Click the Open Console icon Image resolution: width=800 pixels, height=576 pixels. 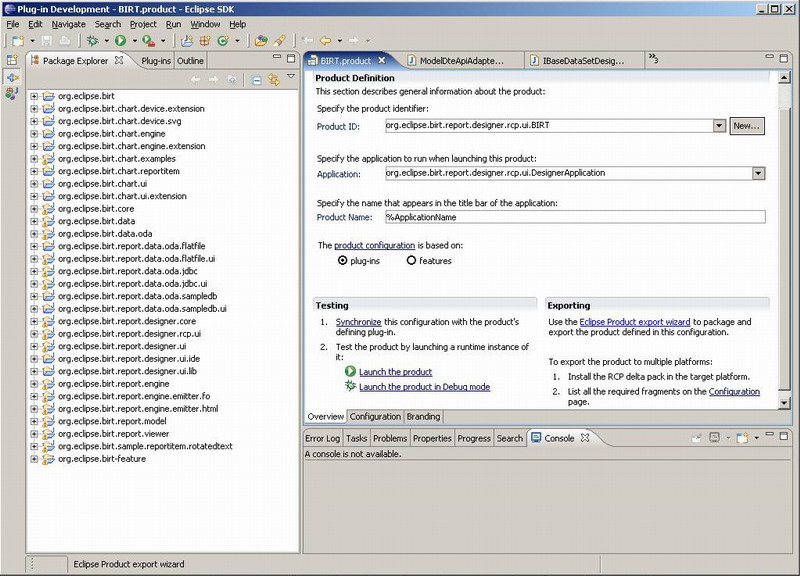pyautogui.click(x=742, y=438)
